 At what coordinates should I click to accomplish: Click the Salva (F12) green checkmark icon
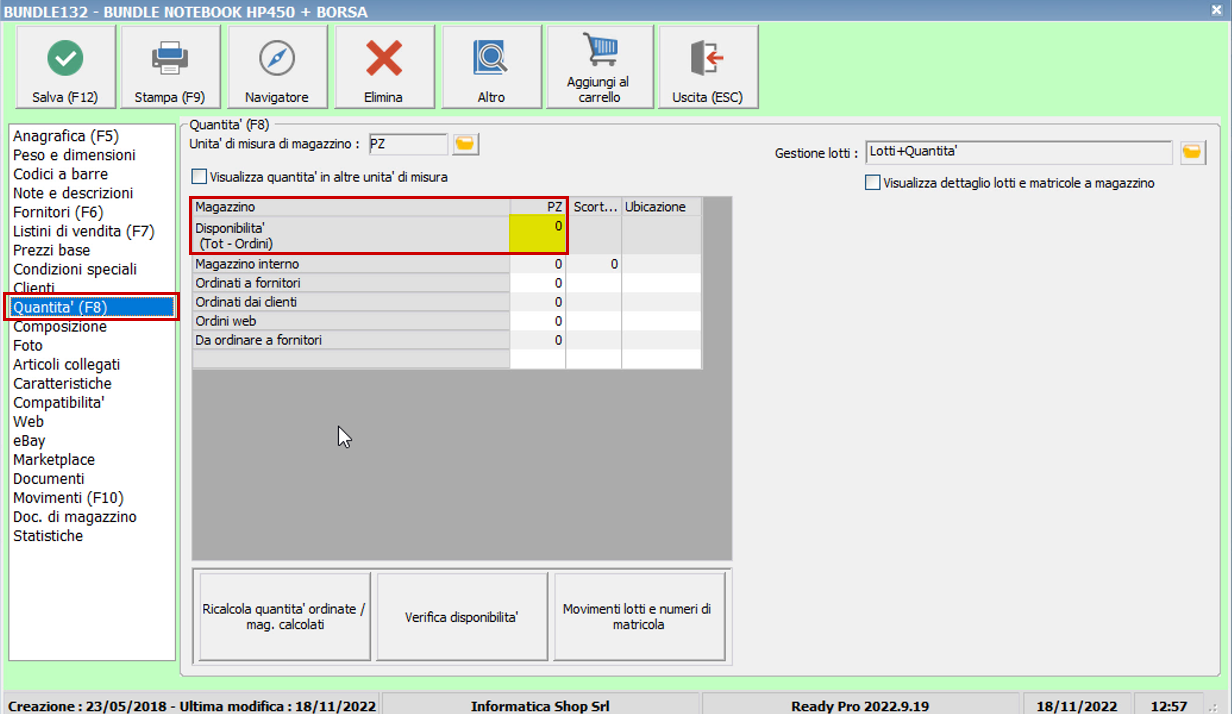(66, 59)
